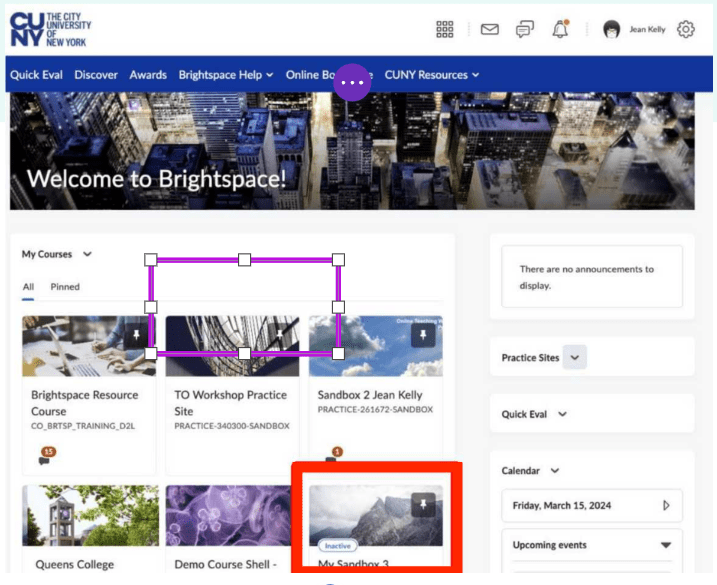Open Demo Course Shell course

(225, 564)
